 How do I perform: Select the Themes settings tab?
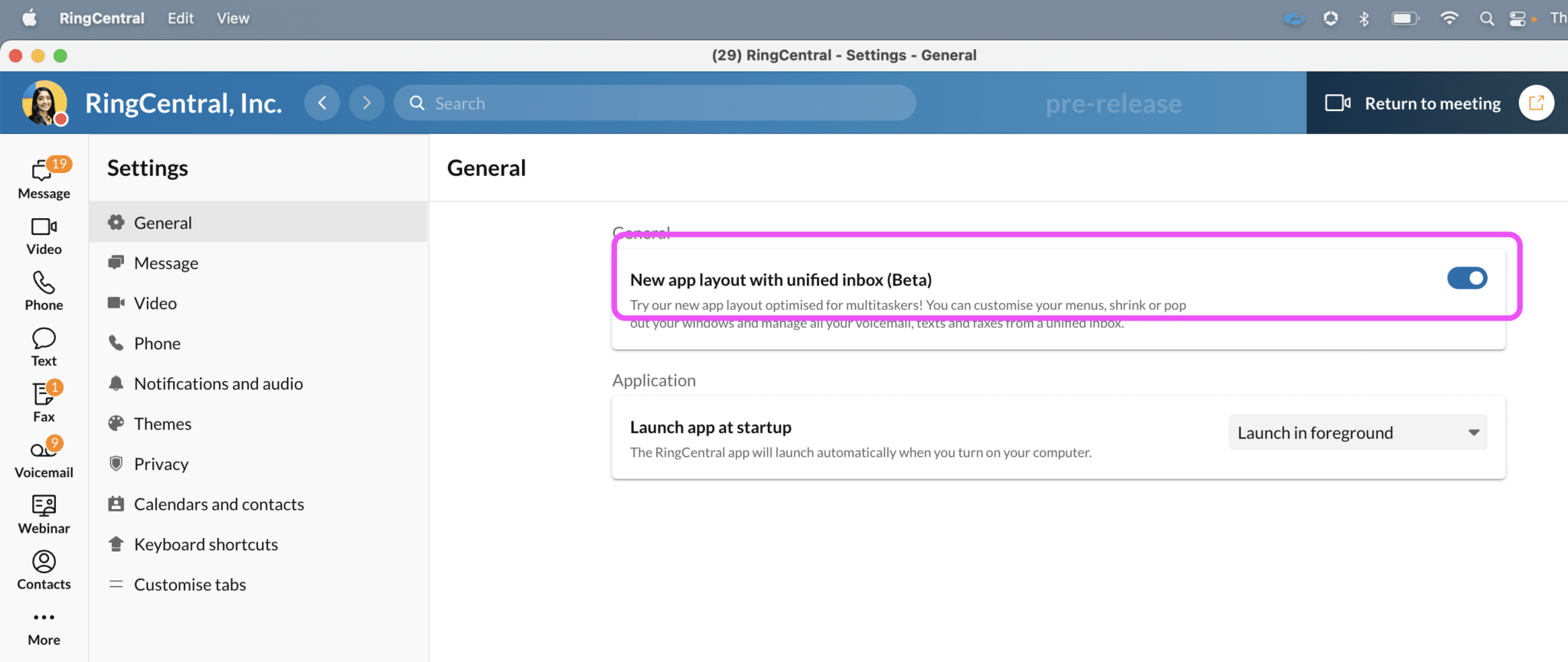point(162,424)
